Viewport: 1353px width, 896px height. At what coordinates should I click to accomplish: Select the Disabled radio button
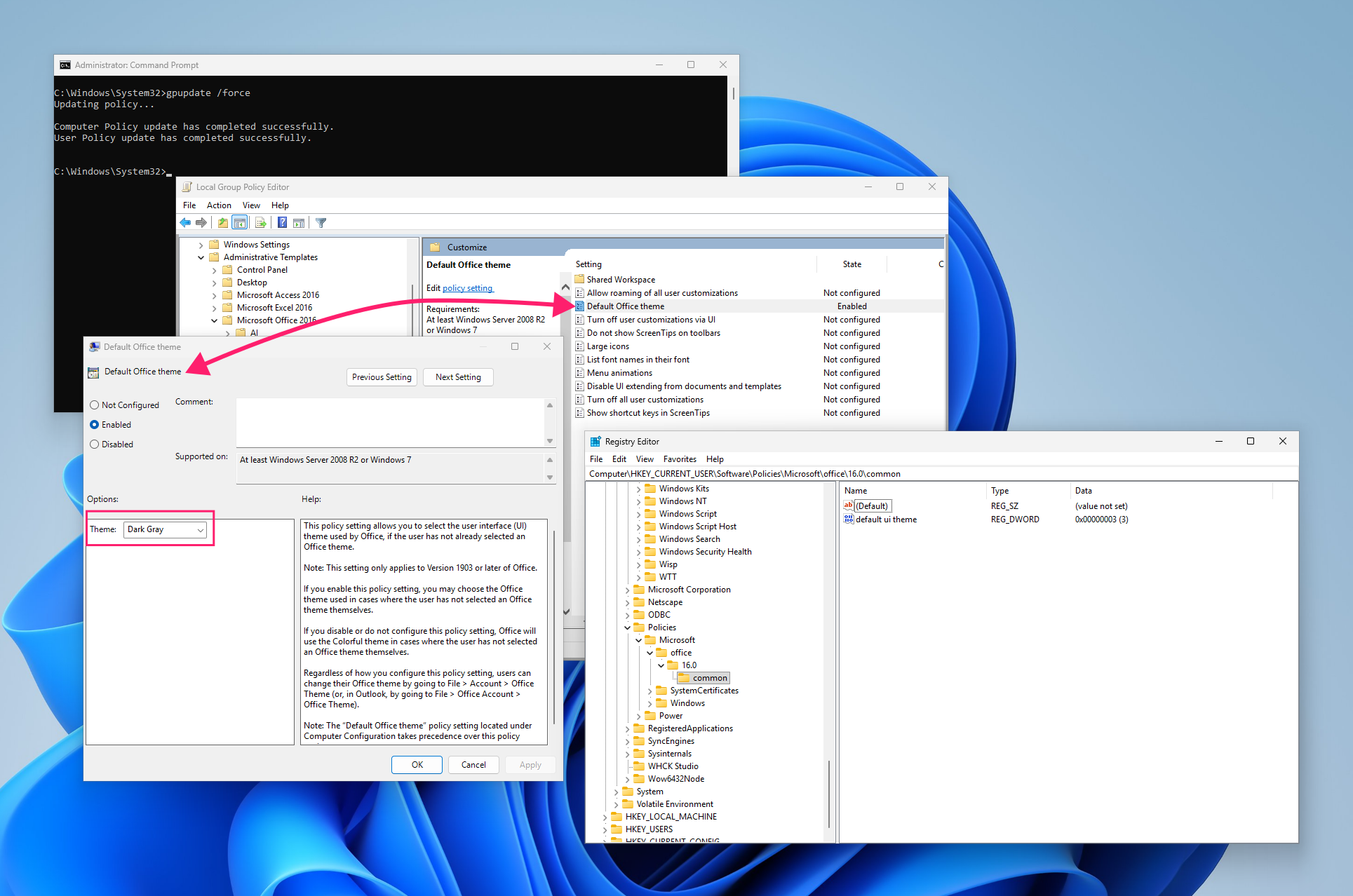95,444
